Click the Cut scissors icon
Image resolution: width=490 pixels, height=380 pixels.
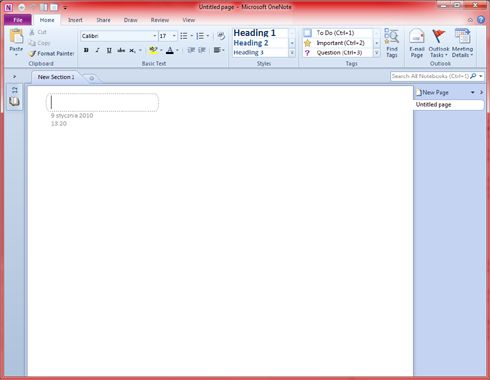tap(32, 32)
